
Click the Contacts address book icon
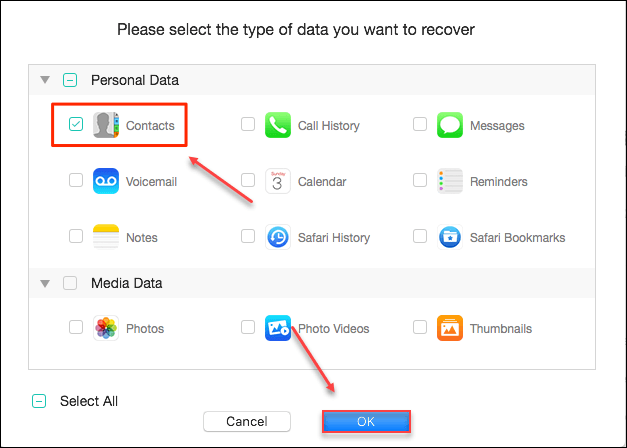pos(106,125)
